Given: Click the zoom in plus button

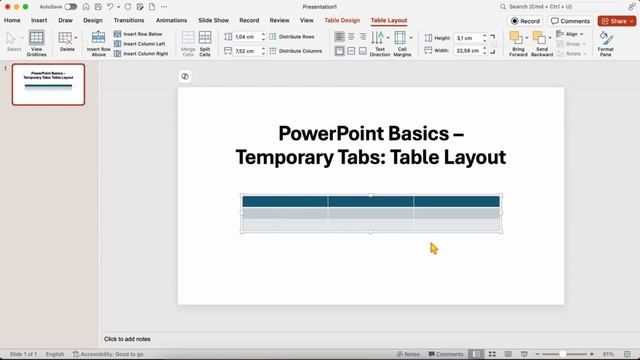Looking at the screenshot, I should coord(592,354).
